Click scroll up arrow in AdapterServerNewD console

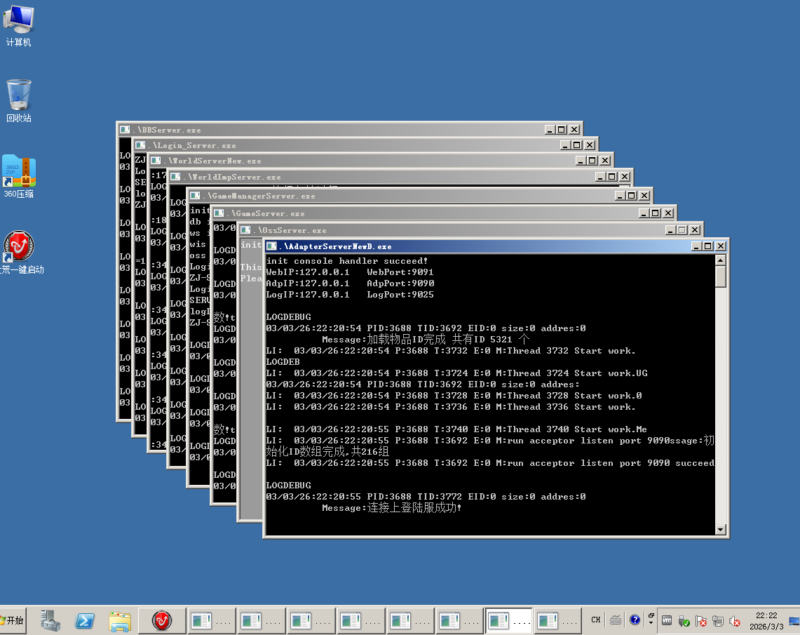point(721,260)
